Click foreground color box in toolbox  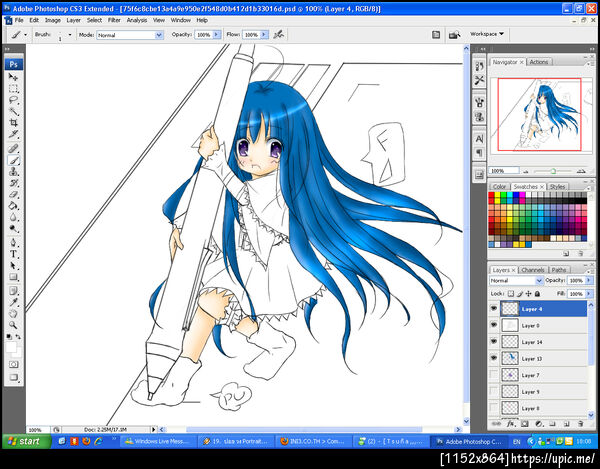tap(11, 347)
